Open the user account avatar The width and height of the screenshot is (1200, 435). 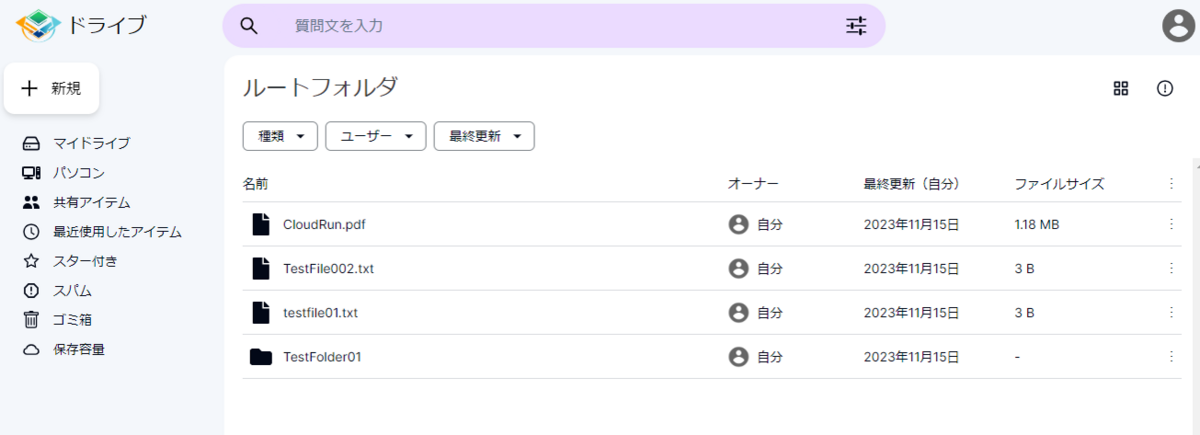[x=1179, y=26]
